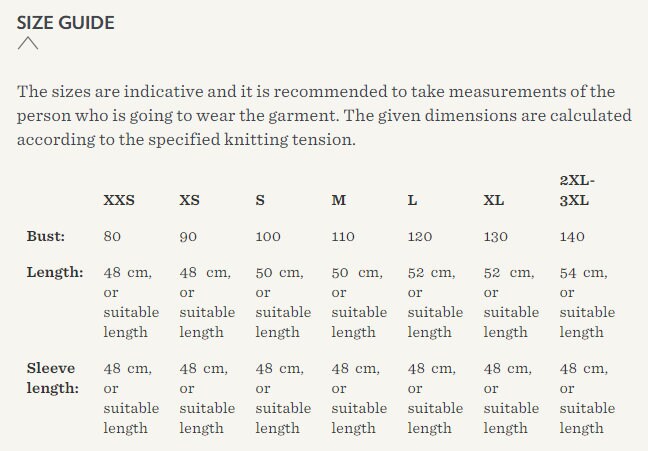
Task: Click the 54 cm length cell
Action: coord(587,303)
